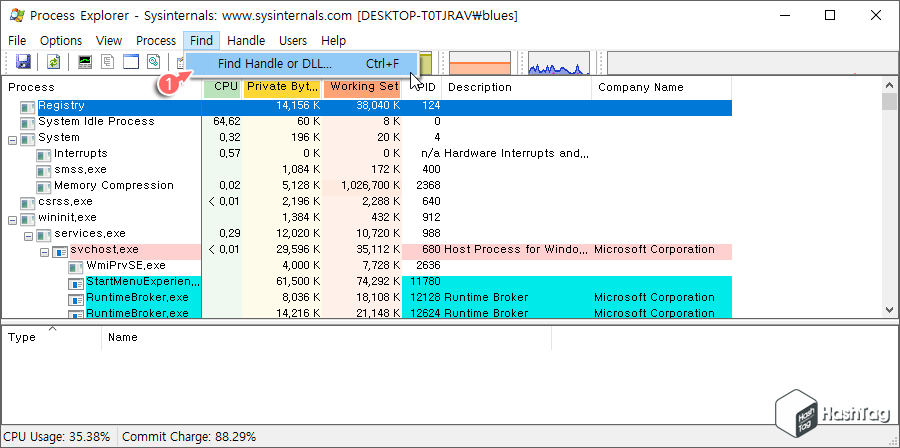Sort by the Private Bytes column header
The image size is (900, 448).
282,87
